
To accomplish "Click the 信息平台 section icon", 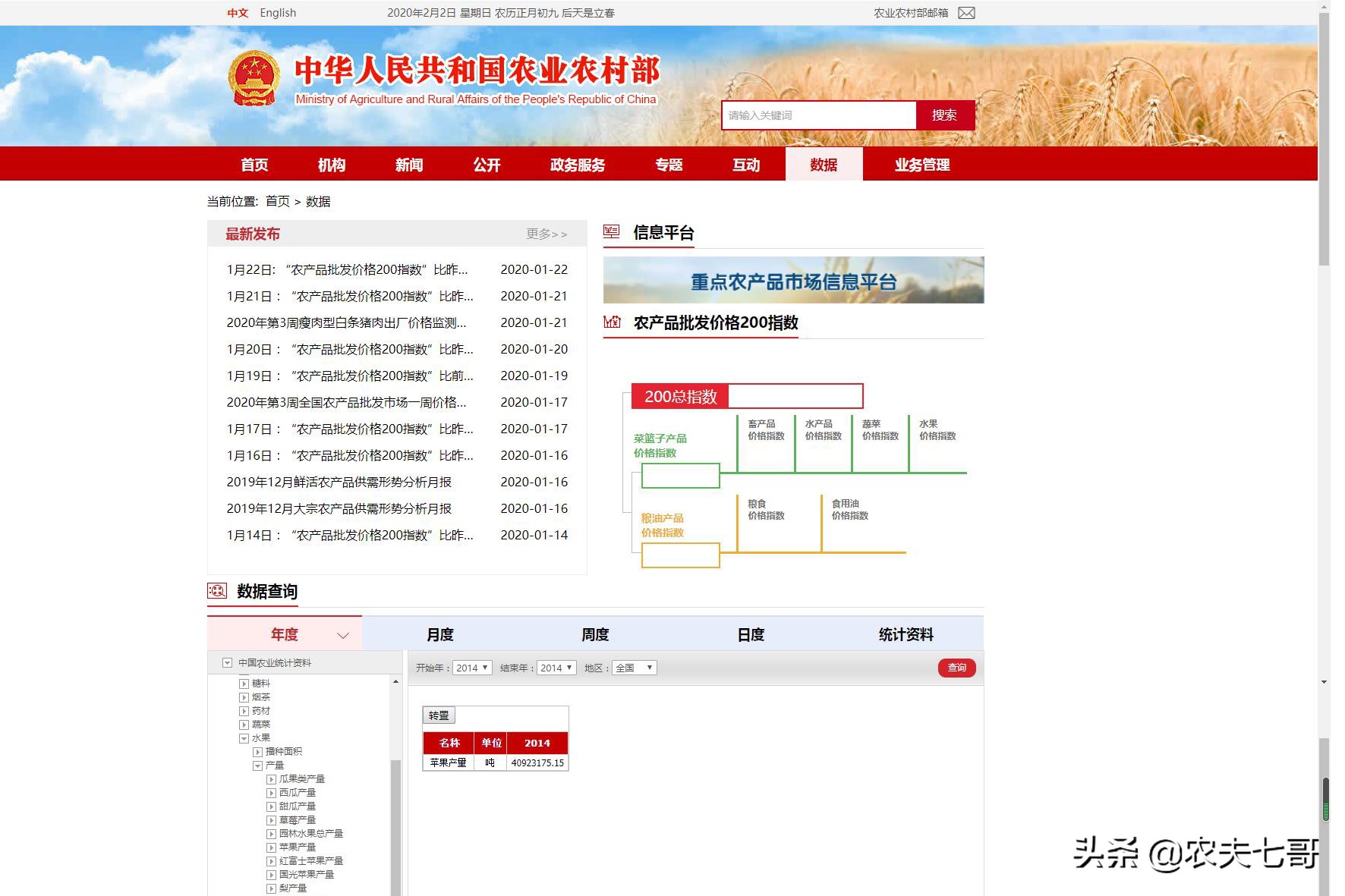I will tap(612, 231).
